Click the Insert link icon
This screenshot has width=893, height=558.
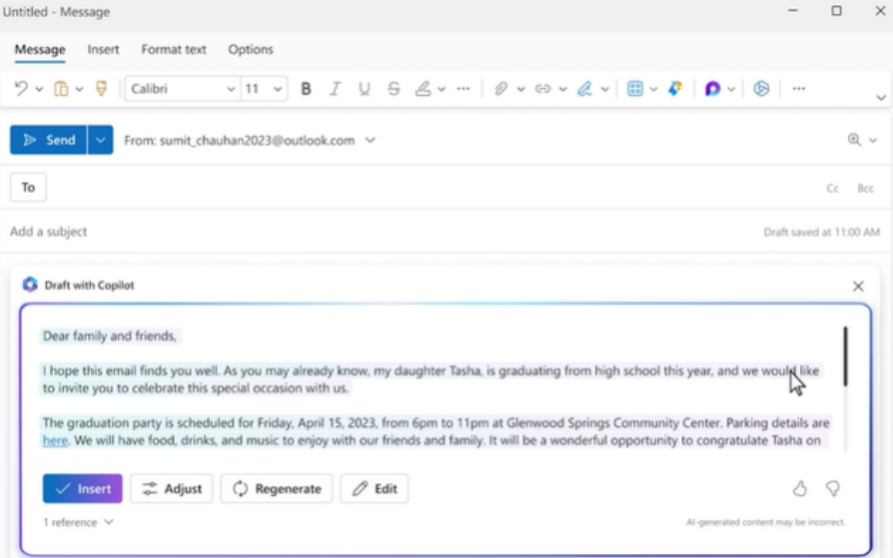click(543, 89)
